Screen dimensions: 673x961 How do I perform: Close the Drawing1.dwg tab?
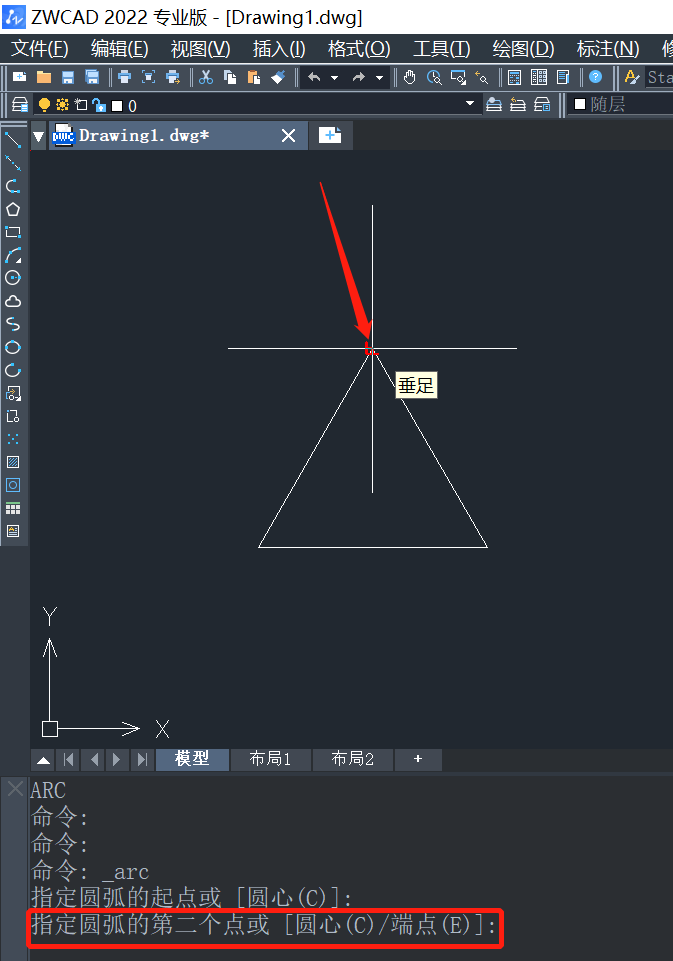(x=288, y=136)
